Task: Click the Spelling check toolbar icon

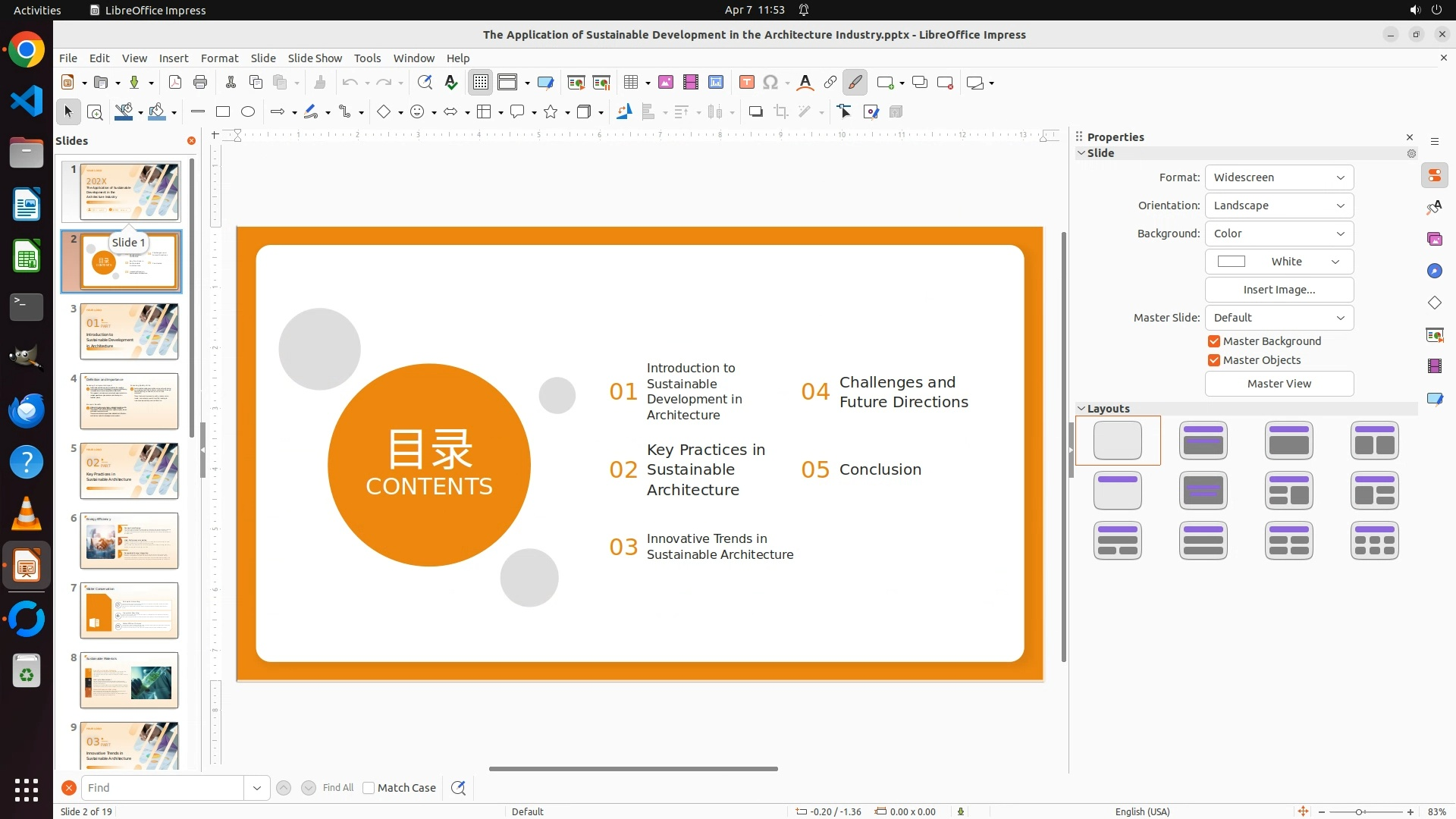Action: click(x=451, y=83)
